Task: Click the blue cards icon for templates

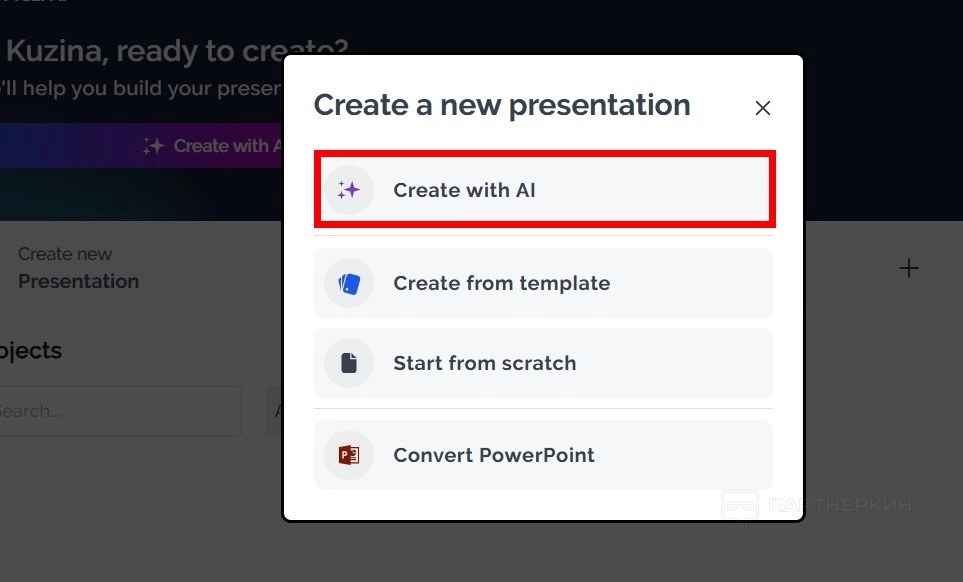Action: pos(348,283)
